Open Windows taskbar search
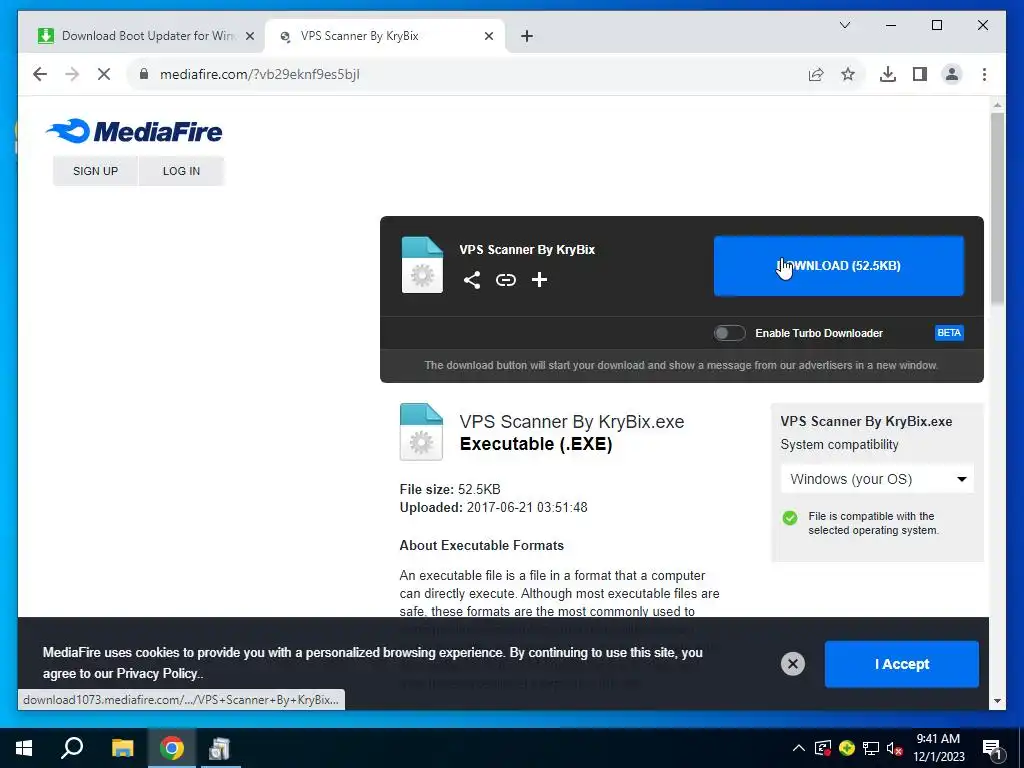 pyautogui.click(x=72, y=748)
